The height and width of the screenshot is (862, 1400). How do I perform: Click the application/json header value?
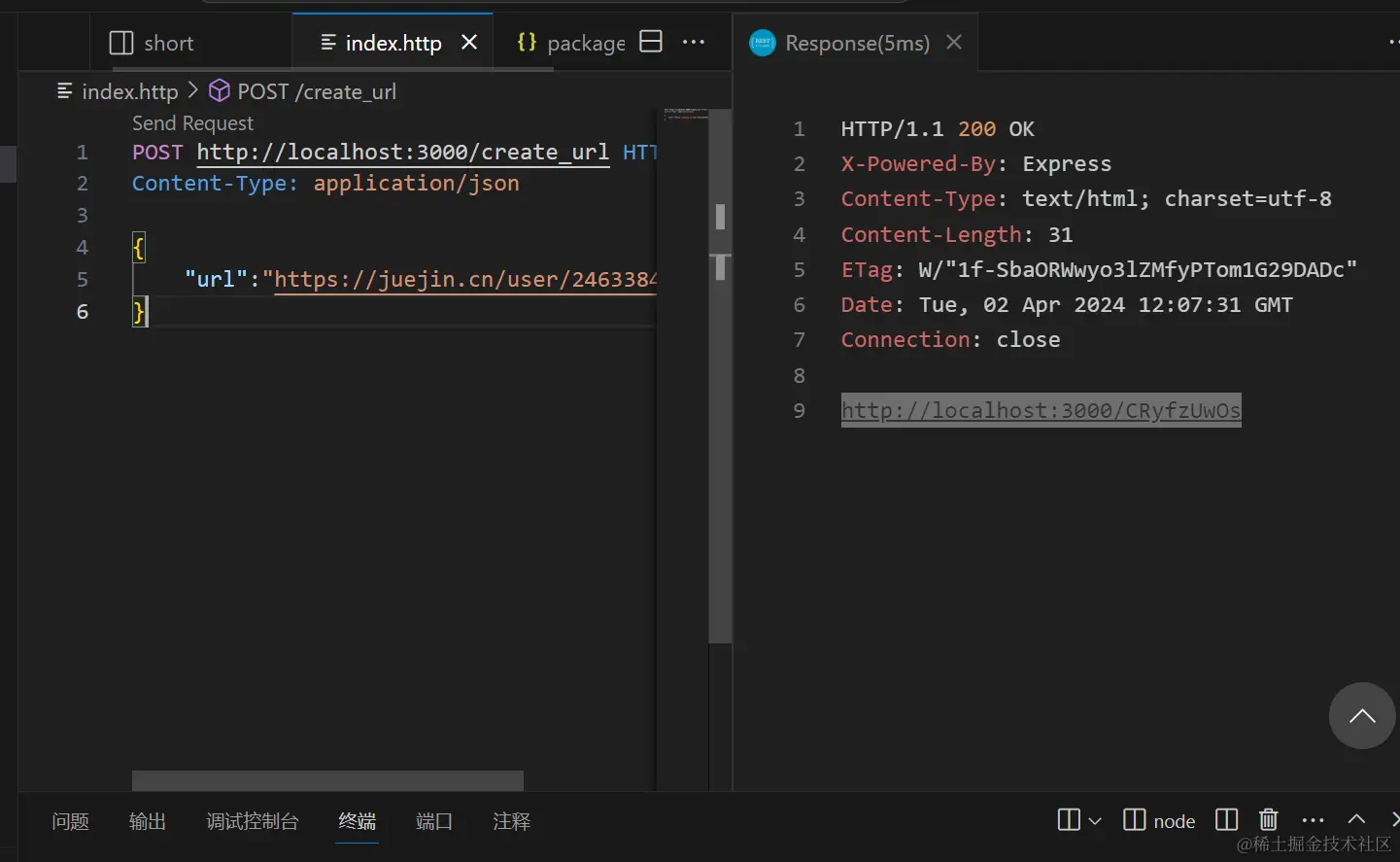(416, 184)
